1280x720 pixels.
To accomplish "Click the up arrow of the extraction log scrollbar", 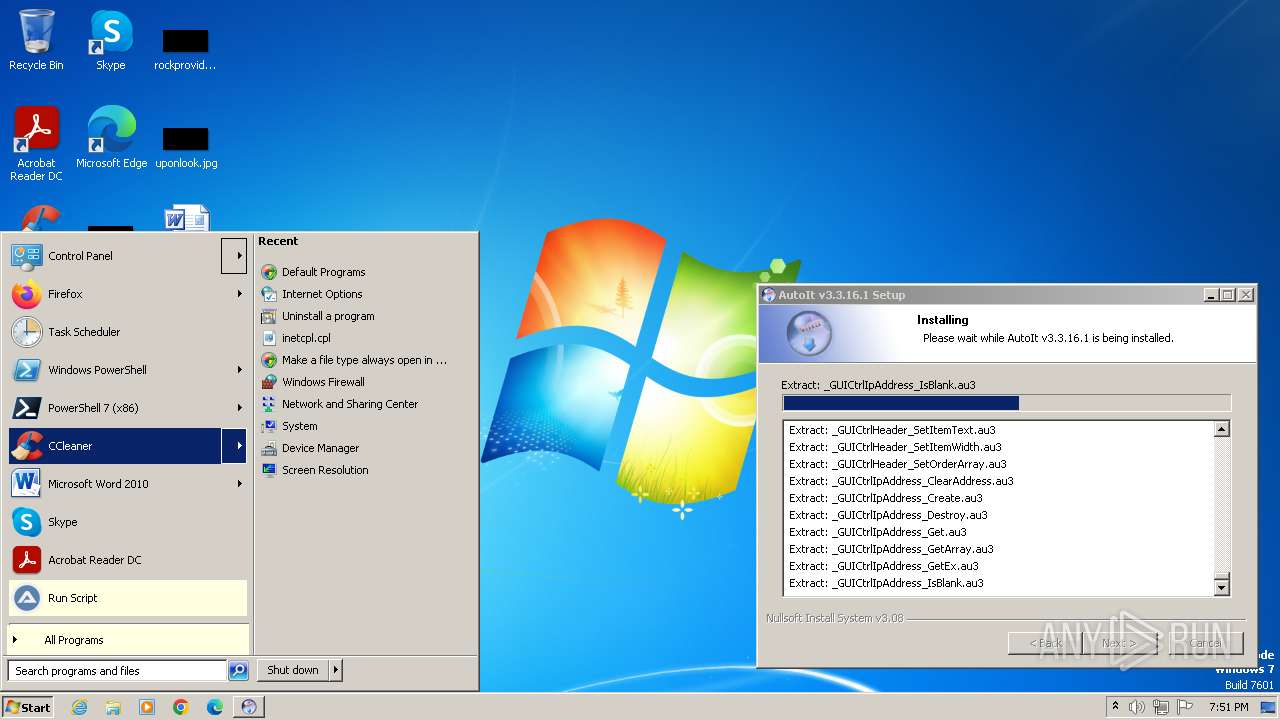I will [x=1221, y=429].
